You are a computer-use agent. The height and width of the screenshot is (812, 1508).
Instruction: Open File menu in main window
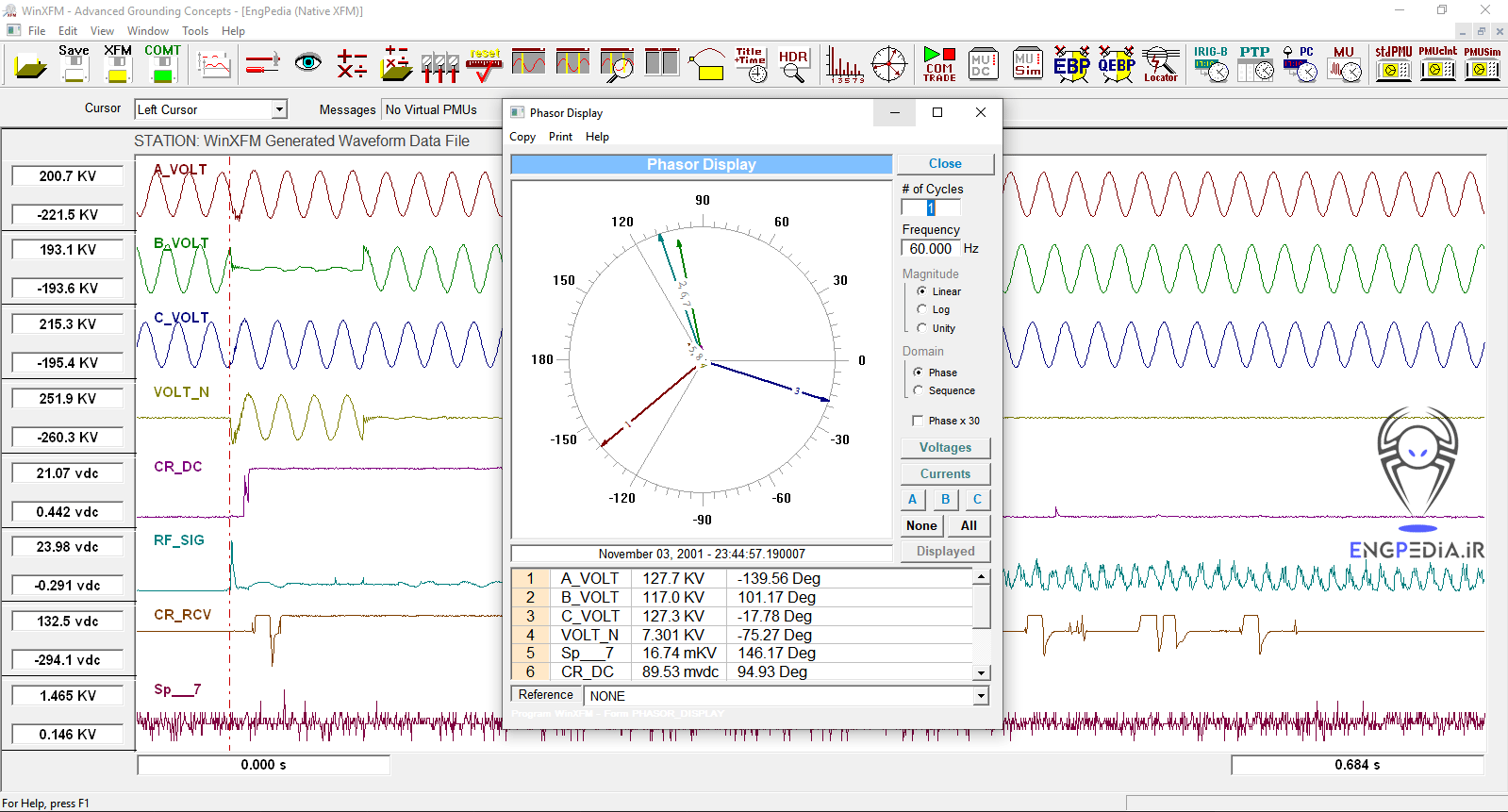[37, 31]
